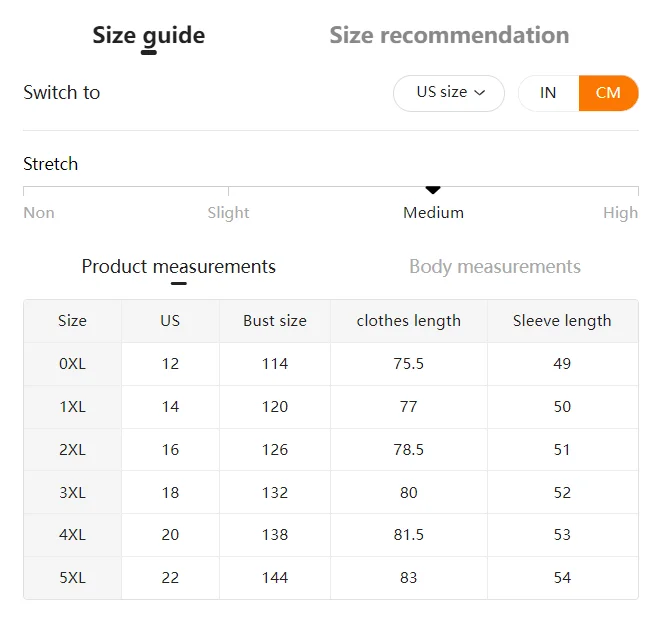Select the 1XL size row
The width and height of the screenshot is (656, 620).
pyautogui.click(x=72, y=407)
